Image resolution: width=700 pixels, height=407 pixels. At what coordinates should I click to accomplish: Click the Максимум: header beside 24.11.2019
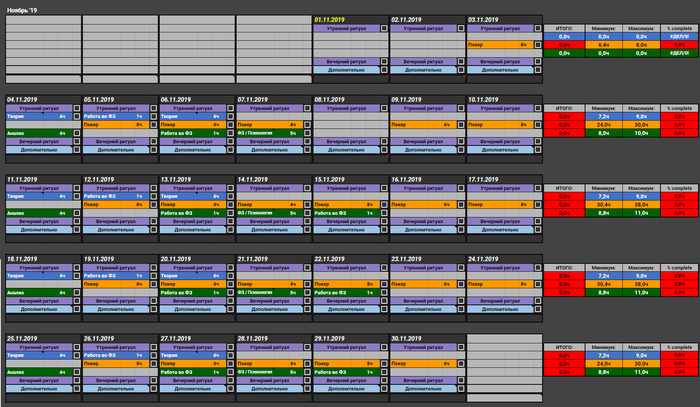641,268
